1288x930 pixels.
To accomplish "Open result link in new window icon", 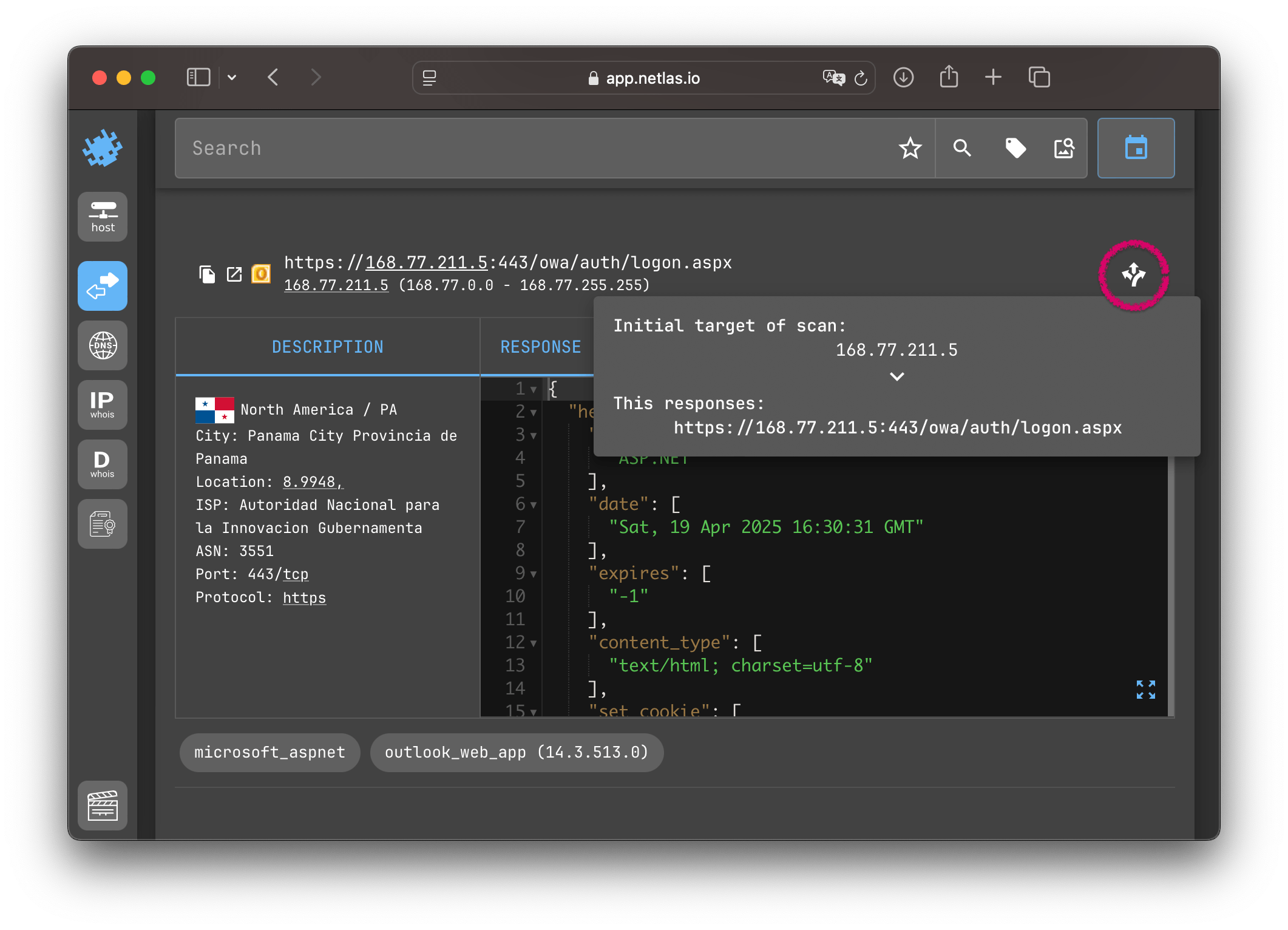I will coord(234,274).
